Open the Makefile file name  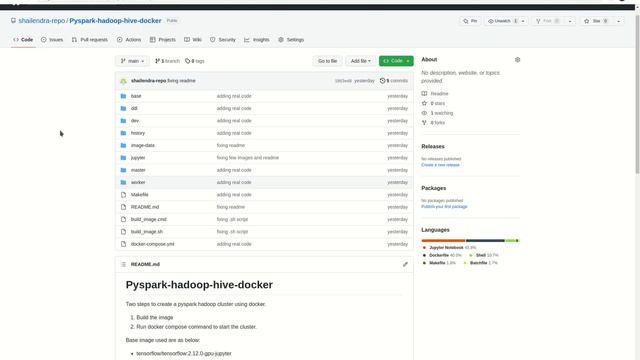point(139,195)
